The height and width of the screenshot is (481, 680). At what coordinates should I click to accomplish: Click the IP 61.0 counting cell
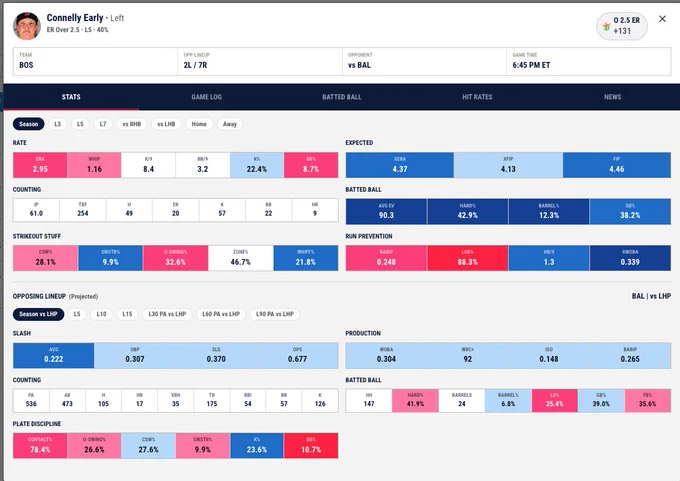point(36,210)
